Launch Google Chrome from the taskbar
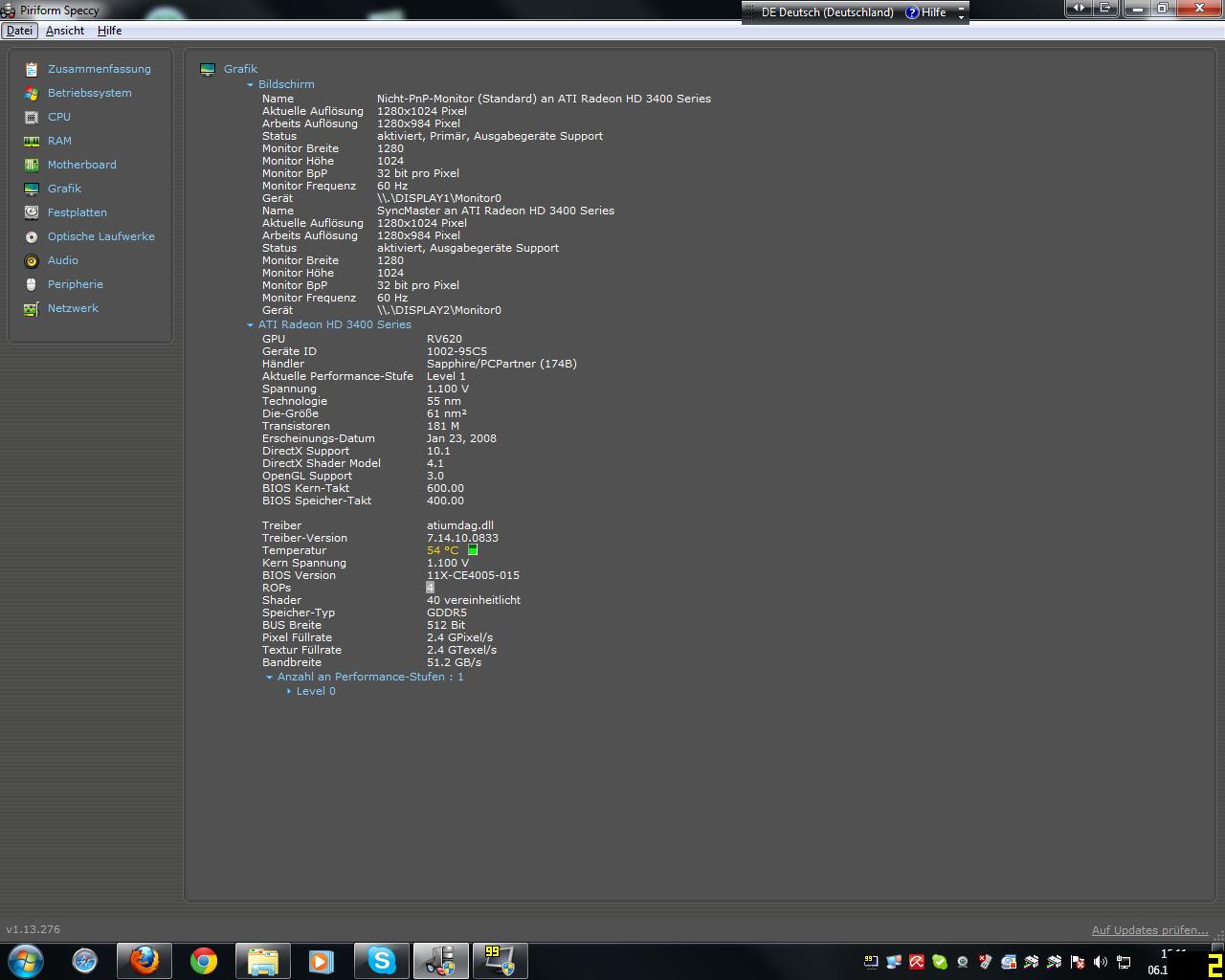This screenshot has width=1225, height=980. 203,961
